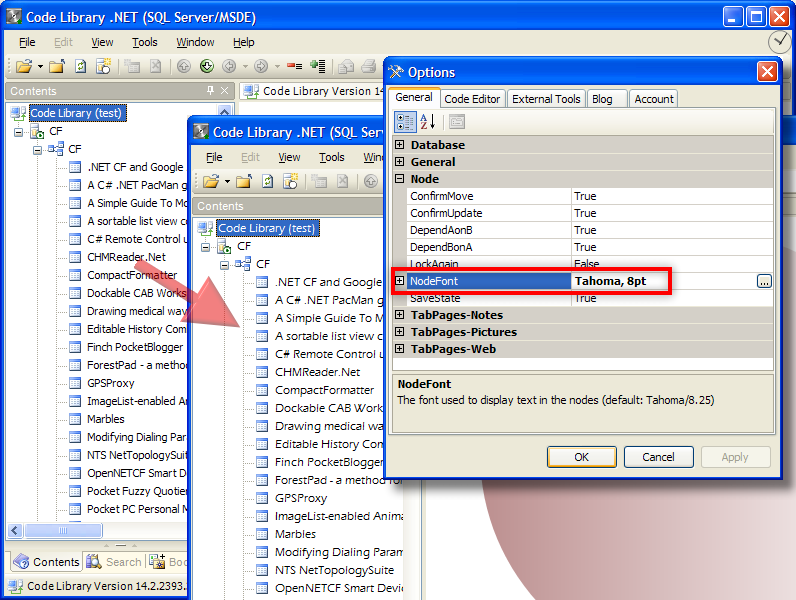Open the dropdown next to the back arrow icon

[x=245, y=66]
